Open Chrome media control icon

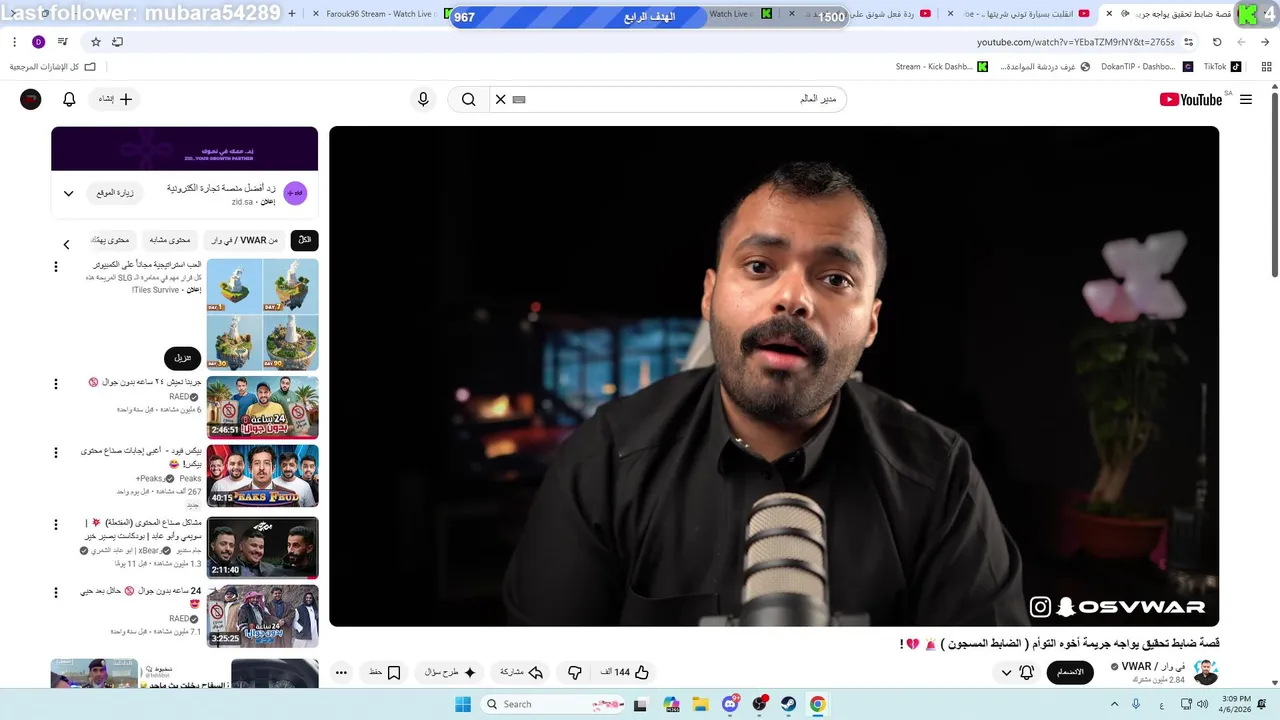pos(63,42)
